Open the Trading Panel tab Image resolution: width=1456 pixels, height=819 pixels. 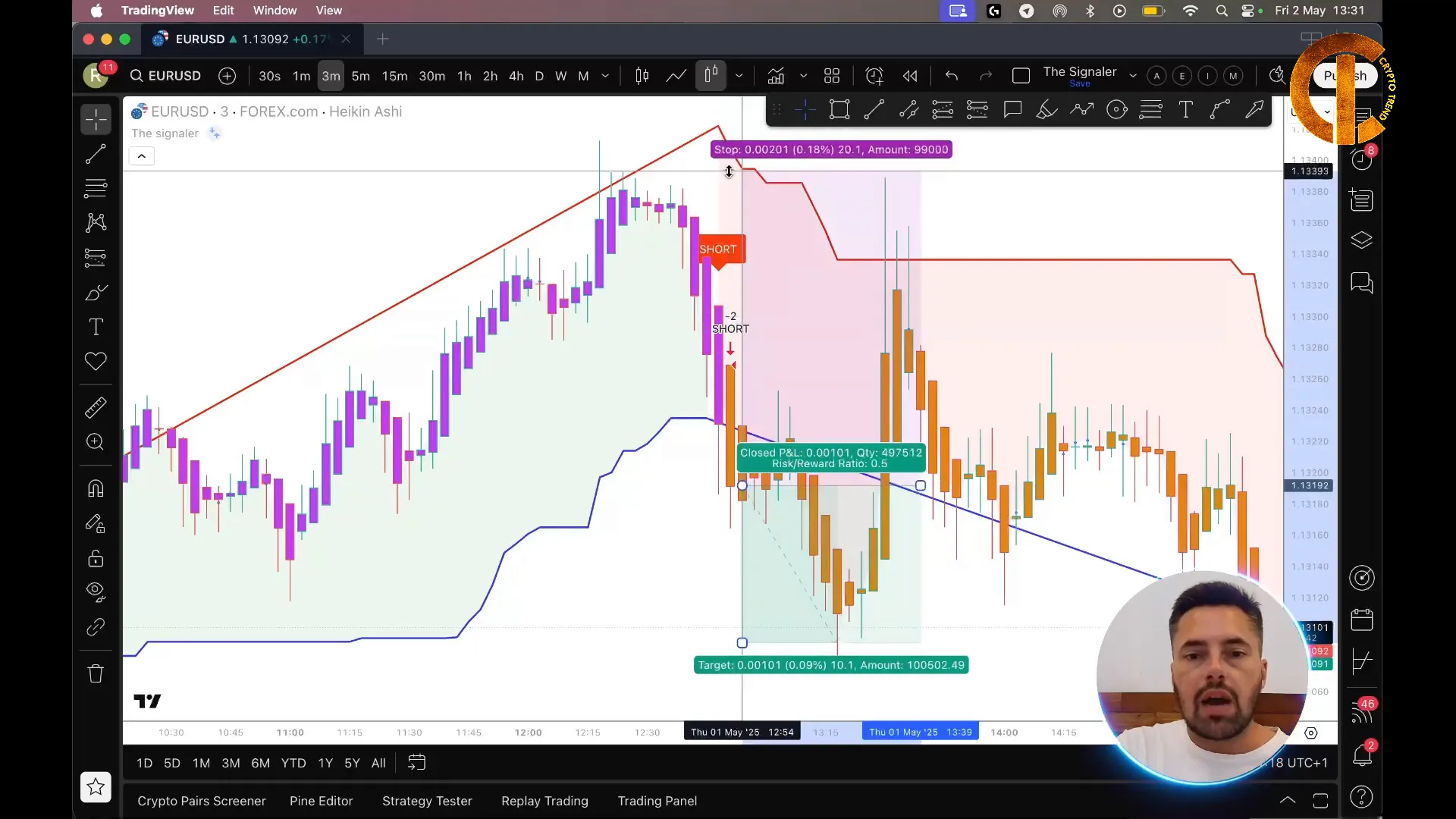[657, 801]
